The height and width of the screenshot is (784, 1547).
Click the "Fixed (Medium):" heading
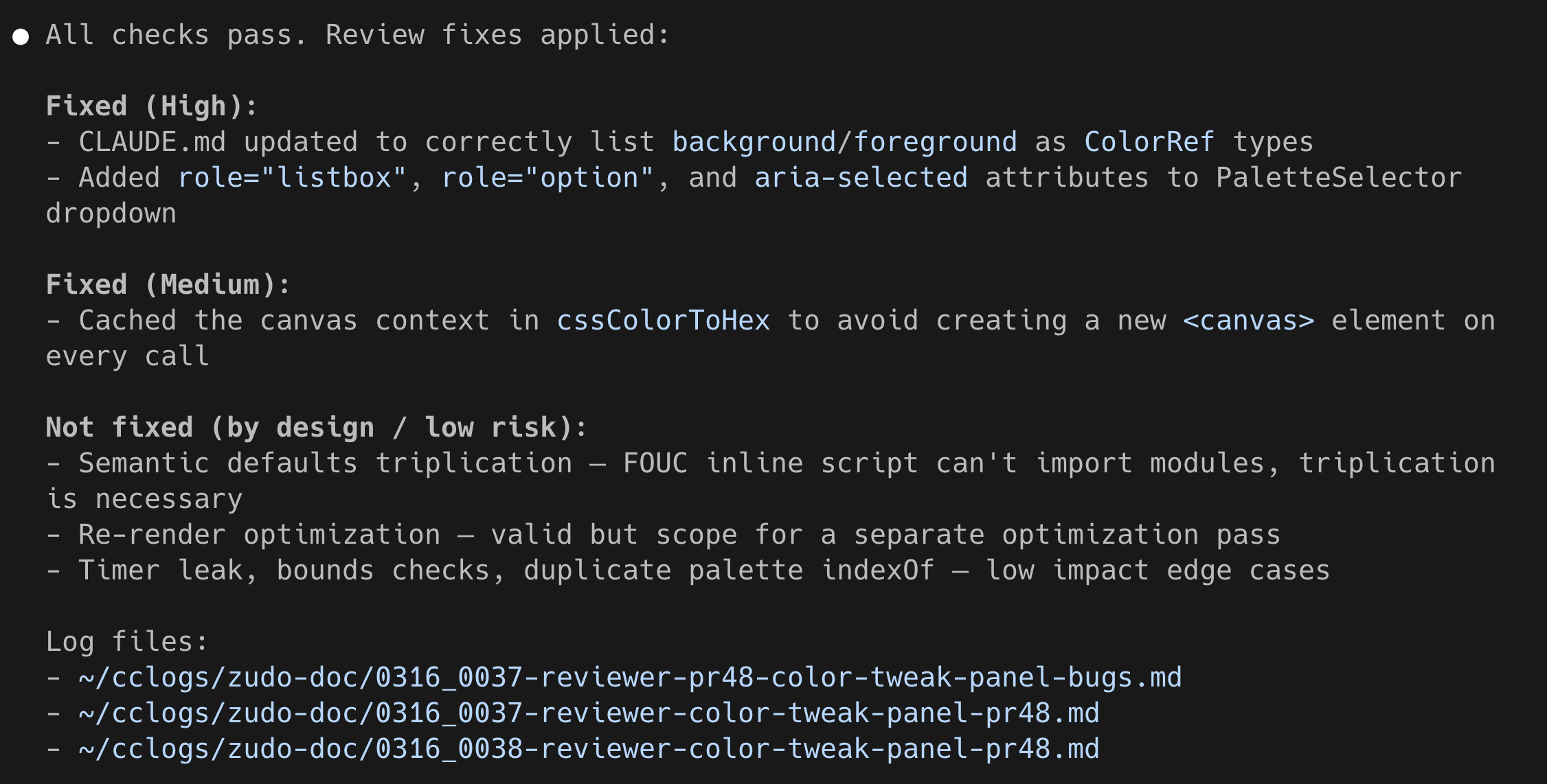[168, 285]
